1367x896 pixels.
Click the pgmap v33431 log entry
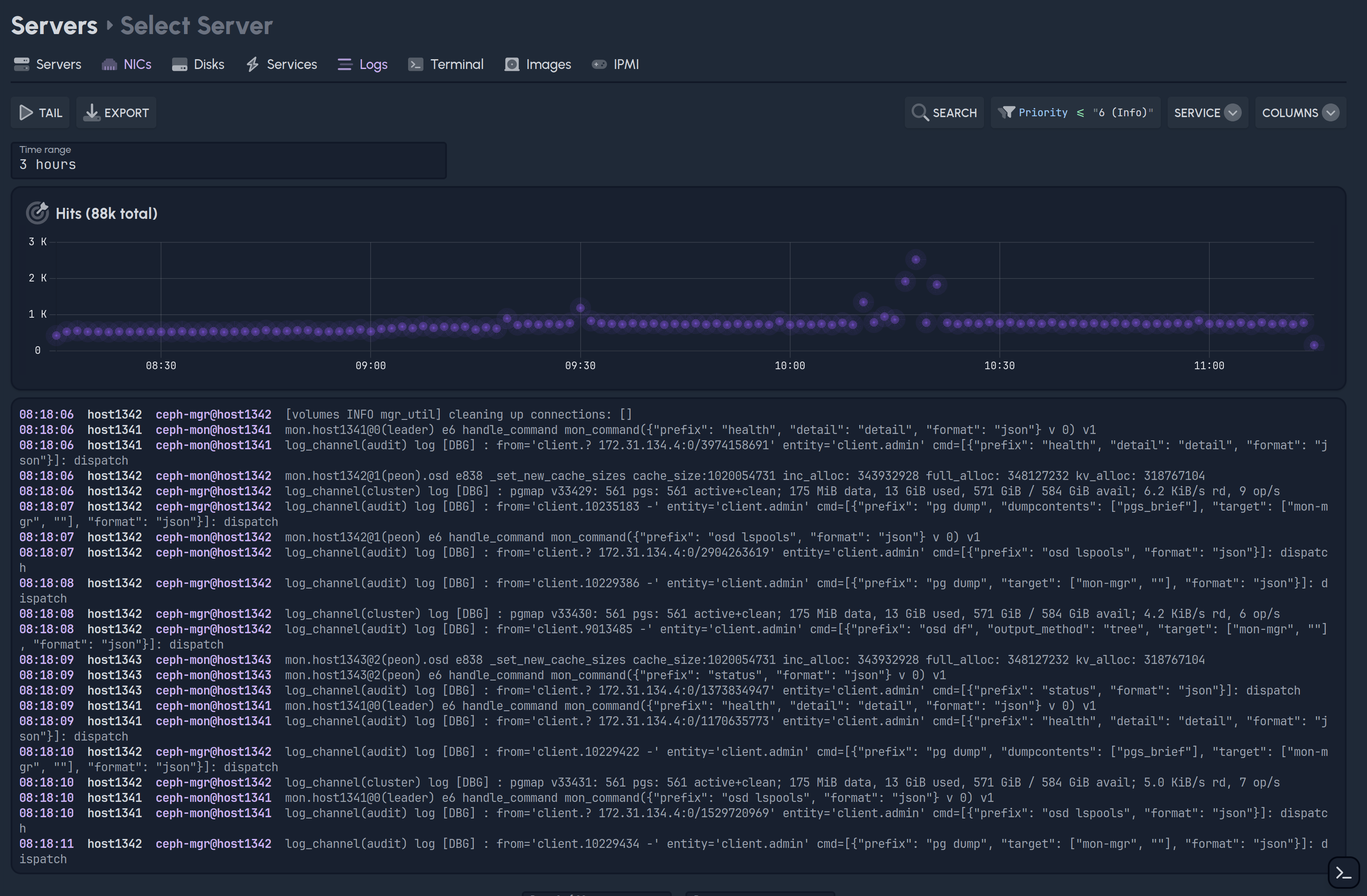pos(674,782)
